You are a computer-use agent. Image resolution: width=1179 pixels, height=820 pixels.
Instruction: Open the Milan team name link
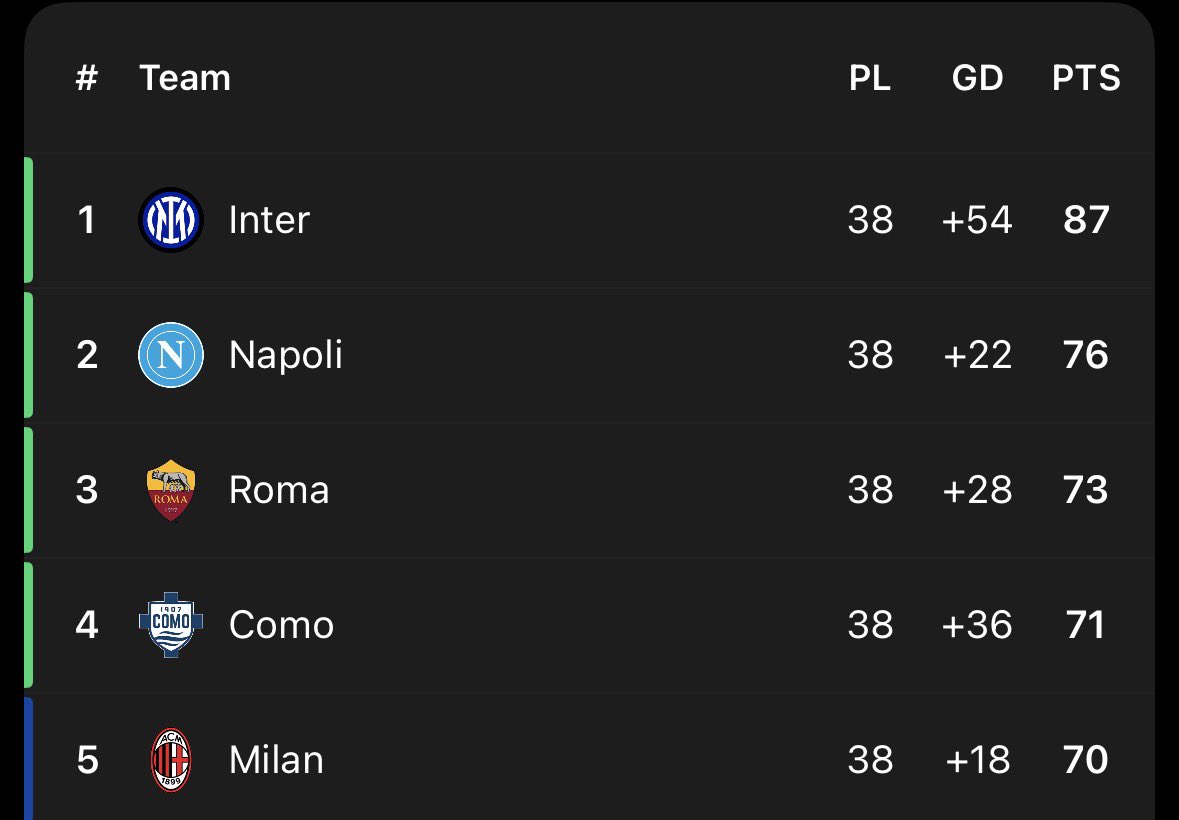pos(276,760)
